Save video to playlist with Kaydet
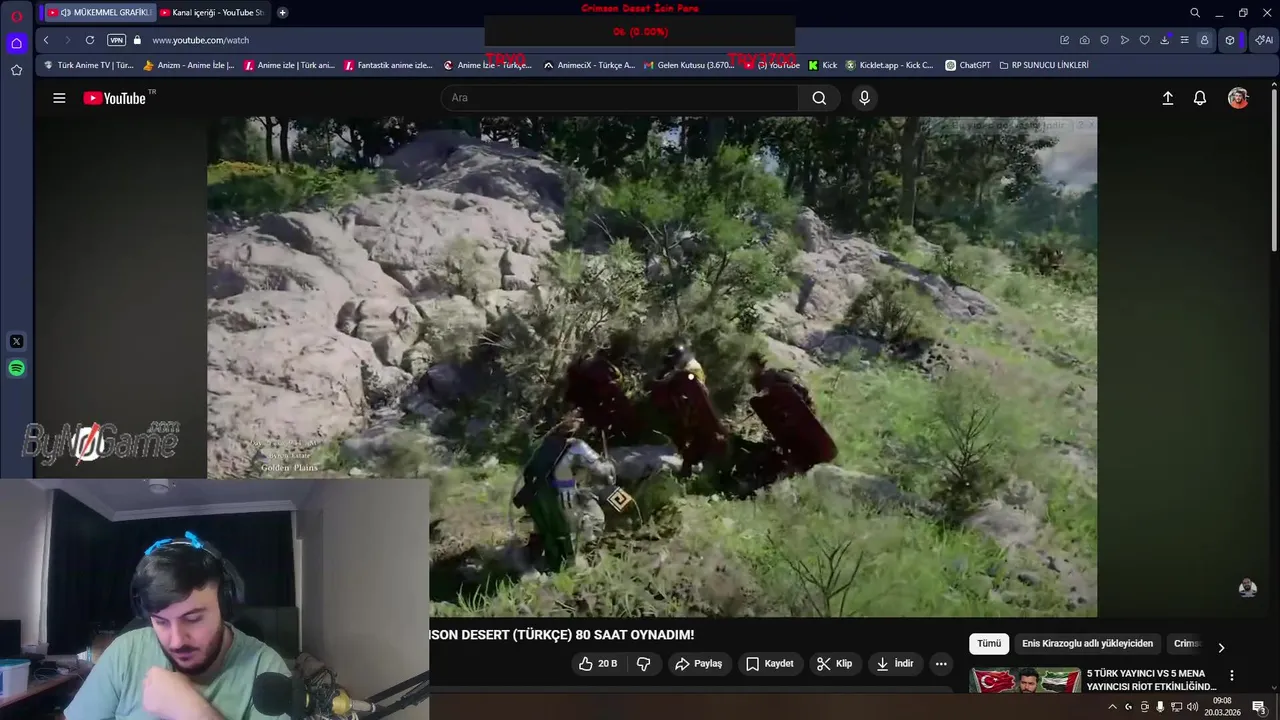The image size is (1280, 720). click(x=769, y=664)
